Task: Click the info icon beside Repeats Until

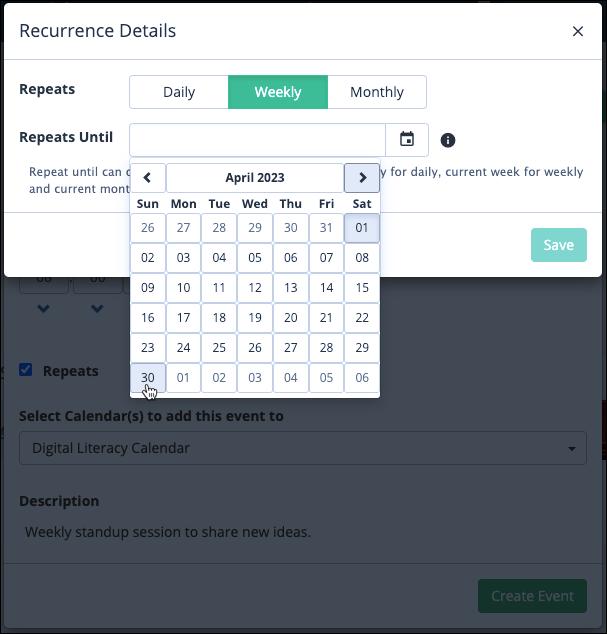Action: click(448, 140)
